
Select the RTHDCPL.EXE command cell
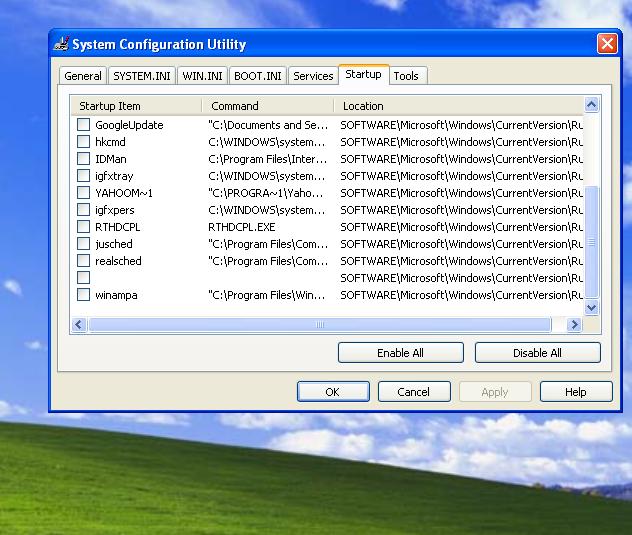click(242, 227)
